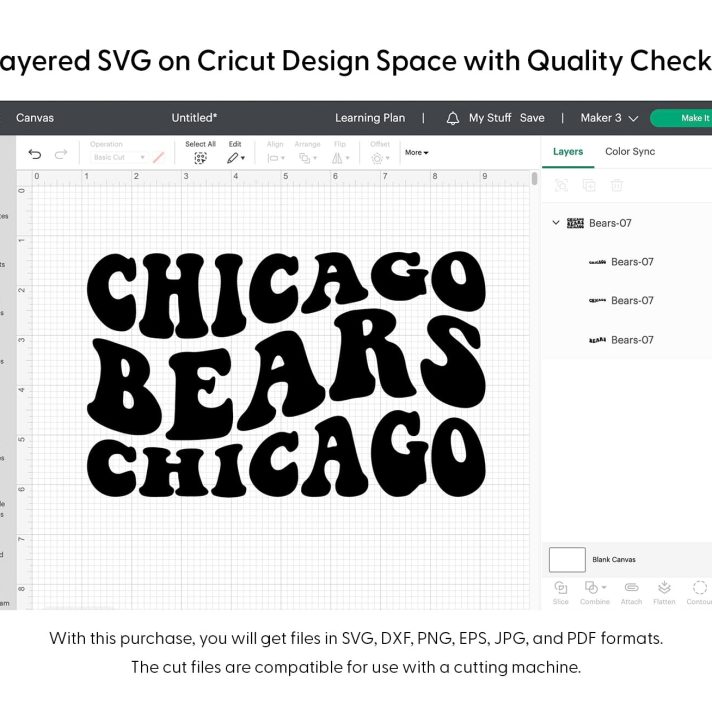Open the Arrange dropdown arrow
This screenshot has height=712, width=712.
pos(315,158)
